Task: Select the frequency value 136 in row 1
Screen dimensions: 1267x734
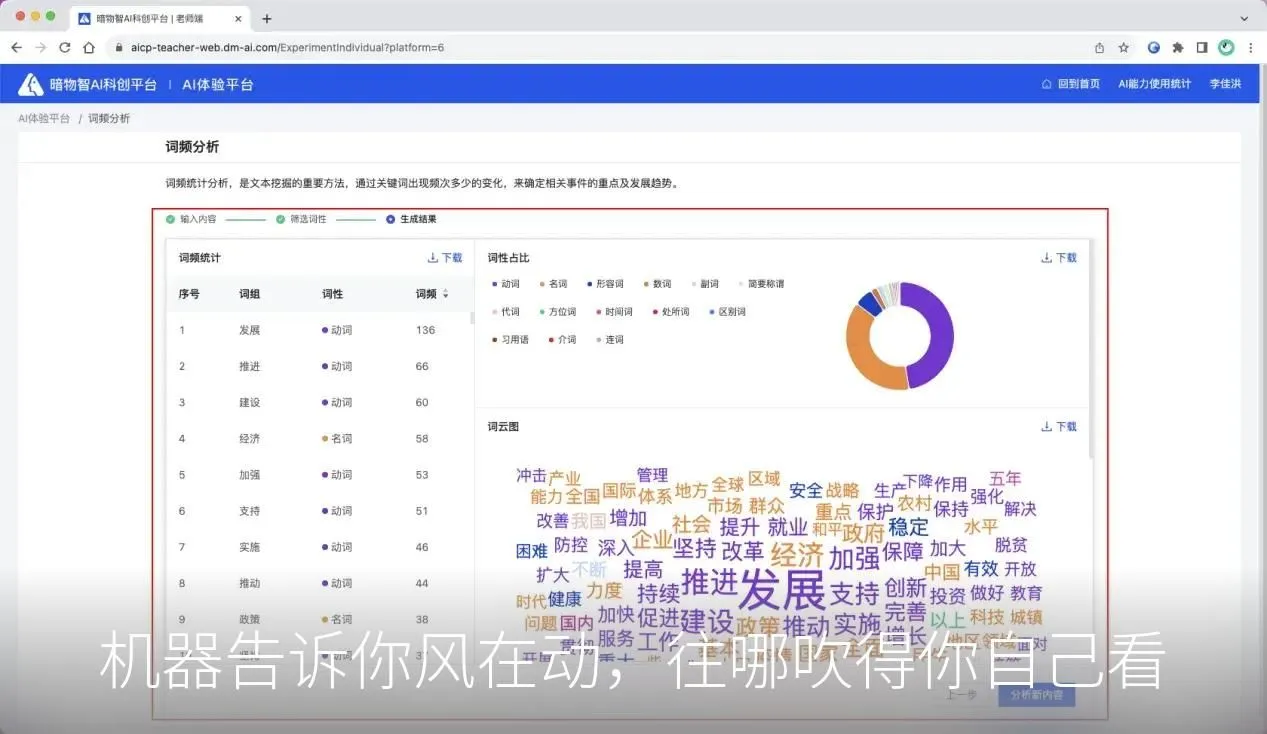Action: (426, 330)
